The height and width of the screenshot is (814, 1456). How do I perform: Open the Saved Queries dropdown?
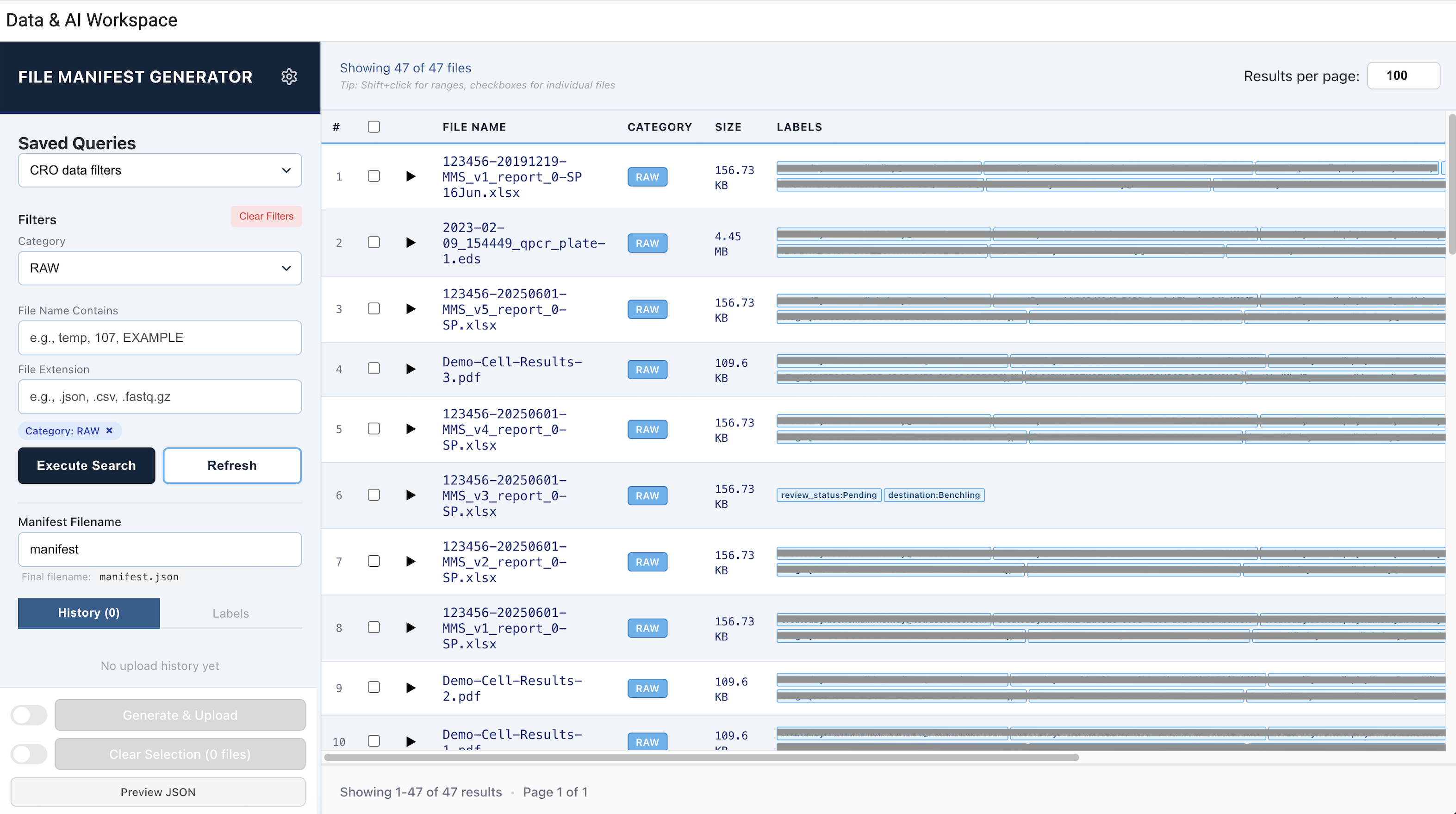[160, 170]
